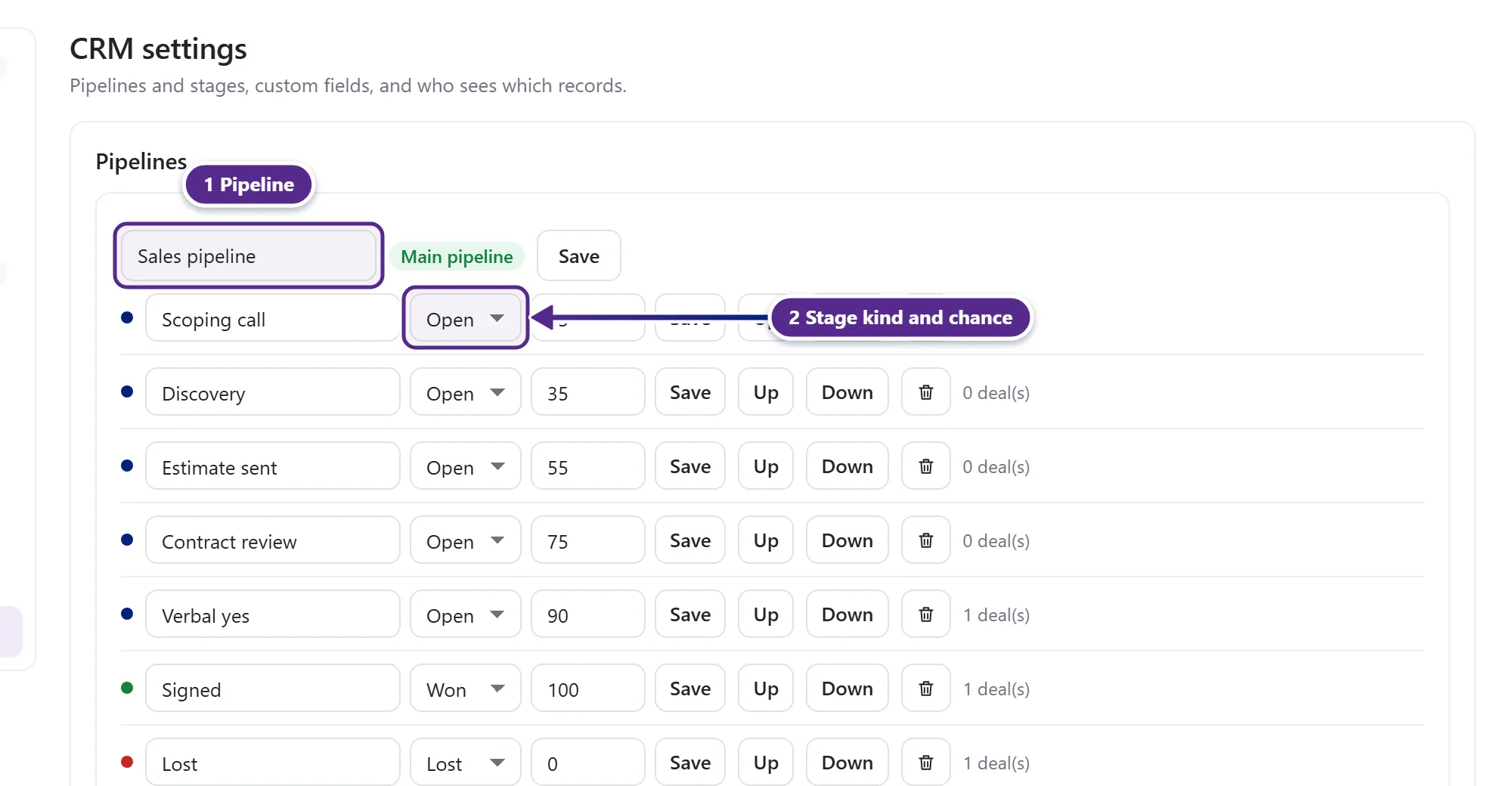Screen dimensions: 1512x786
Task: Move Contract review stage down
Action: pos(847,540)
